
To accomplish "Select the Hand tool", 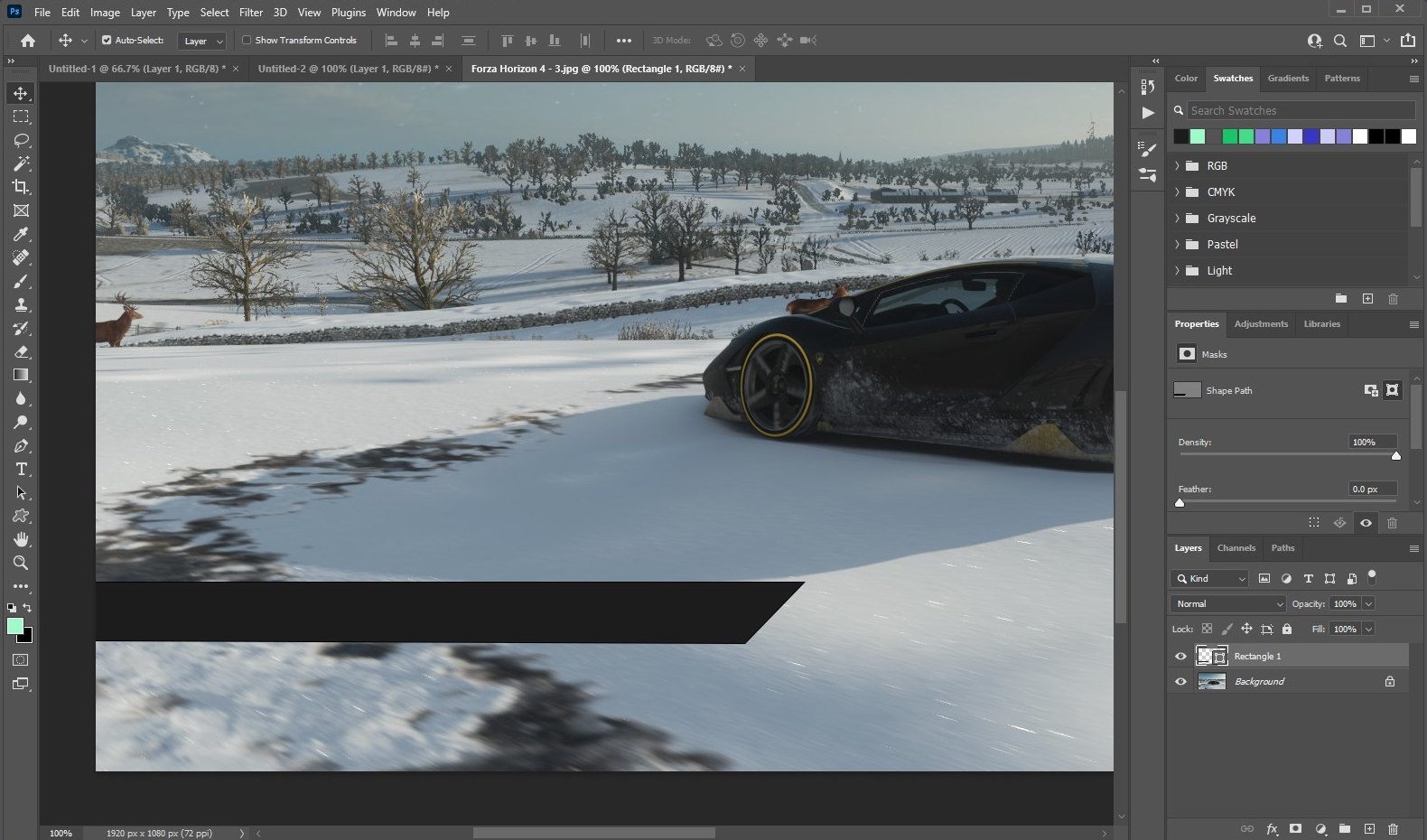I will click(x=21, y=539).
